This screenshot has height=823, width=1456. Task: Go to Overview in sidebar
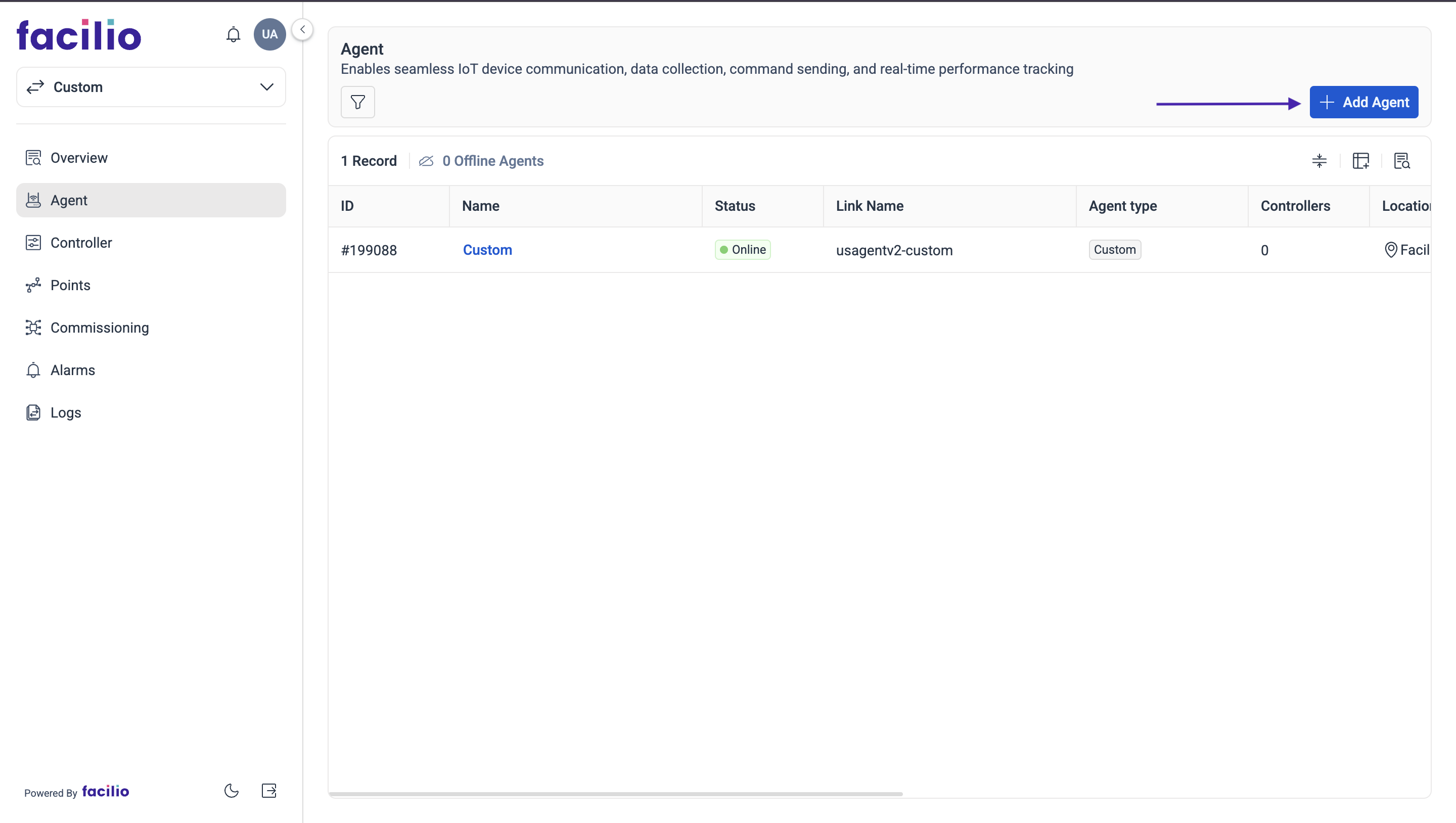point(78,158)
